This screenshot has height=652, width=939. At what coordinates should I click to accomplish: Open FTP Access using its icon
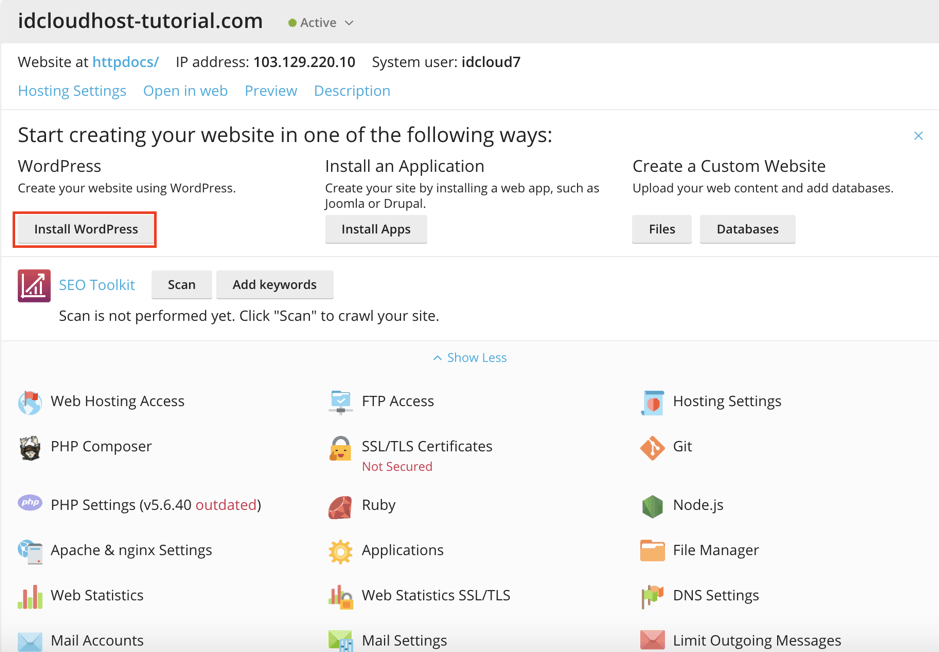pyautogui.click(x=339, y=401)
